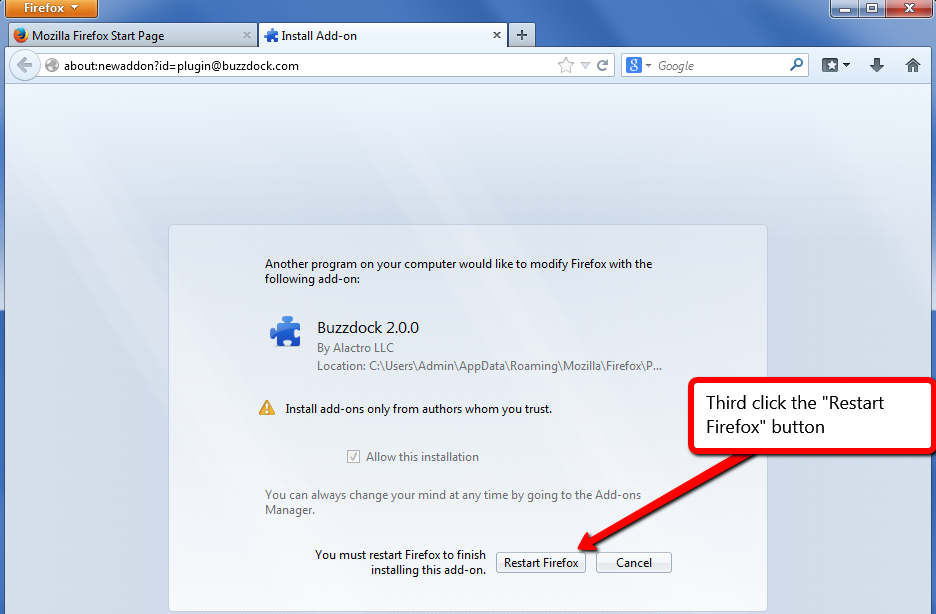Image resolution: width=936 pixels, height=614 pixels.
Task: Close the Install Add-on tab
Action: (496, 35)
